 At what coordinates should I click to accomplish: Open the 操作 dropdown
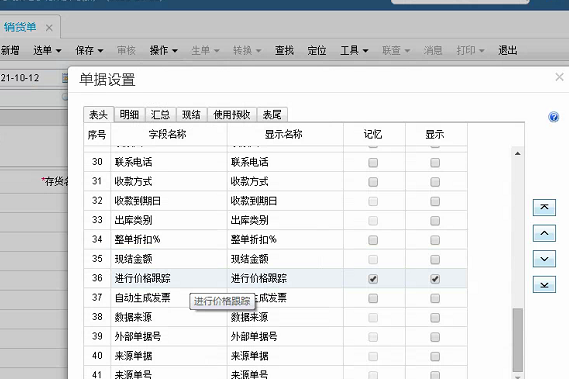[164, 50]
